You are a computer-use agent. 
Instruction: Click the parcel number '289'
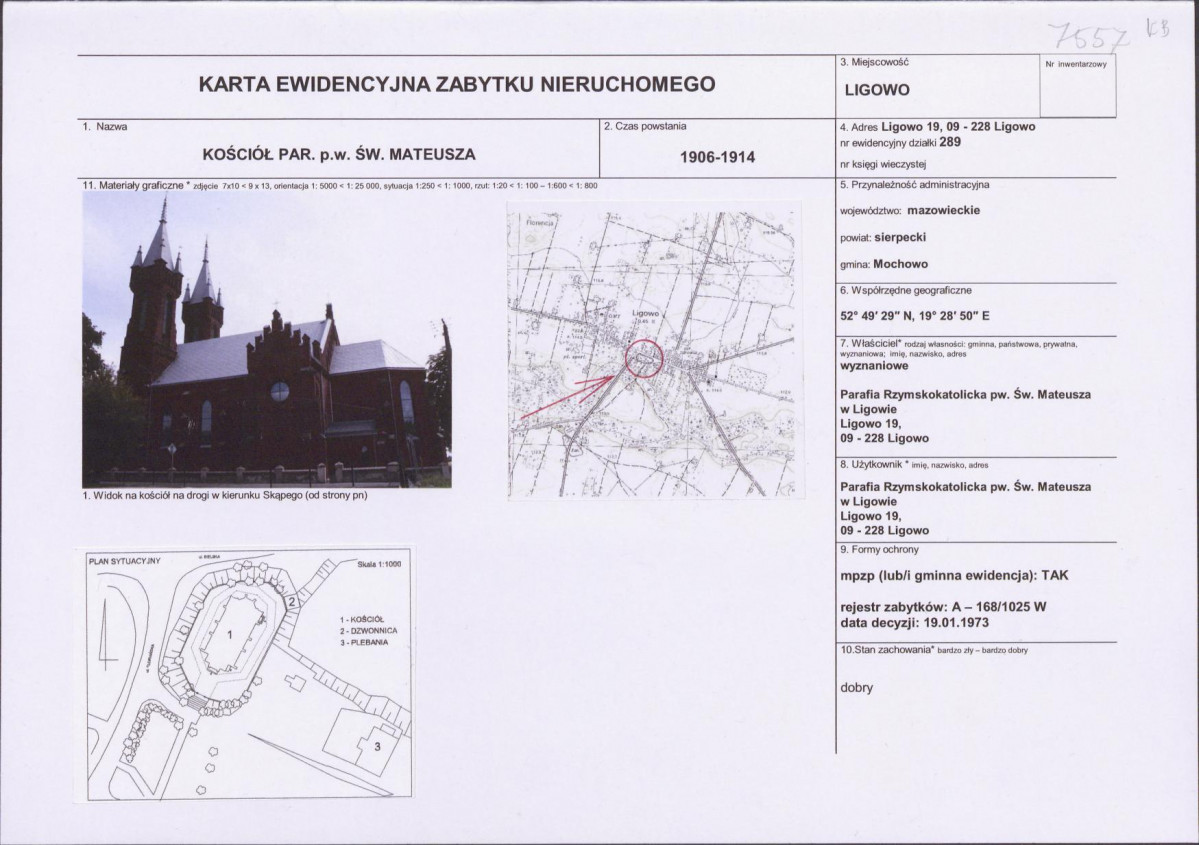950,142
